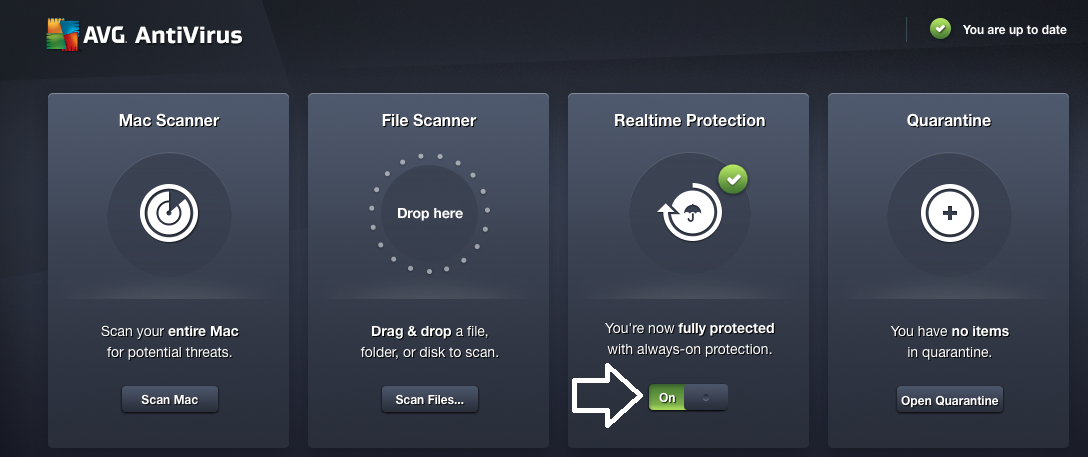
Task: Select the Mac Scanner panel title
Action: point(169,121)
